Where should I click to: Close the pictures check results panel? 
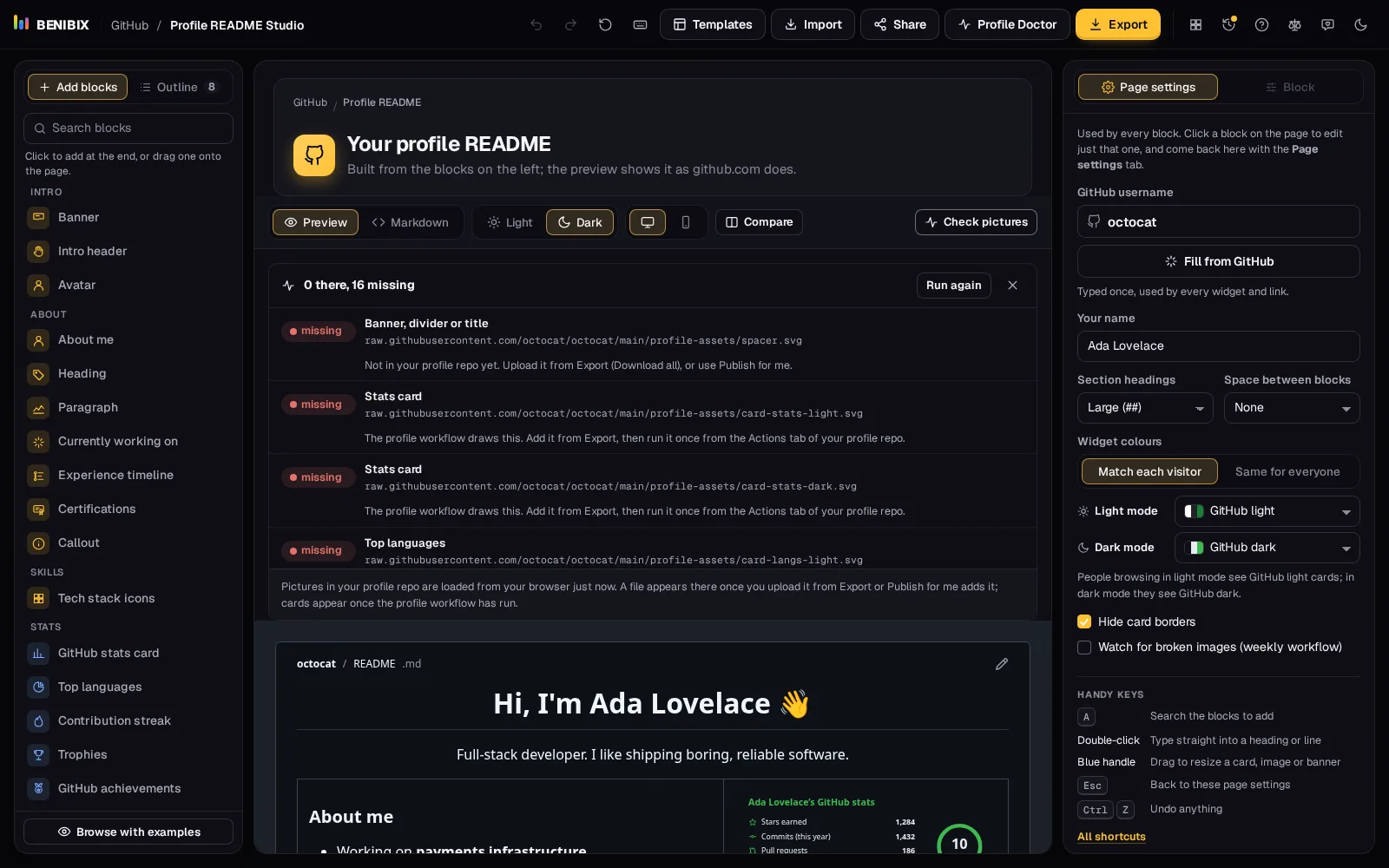tap(1012, 286)
